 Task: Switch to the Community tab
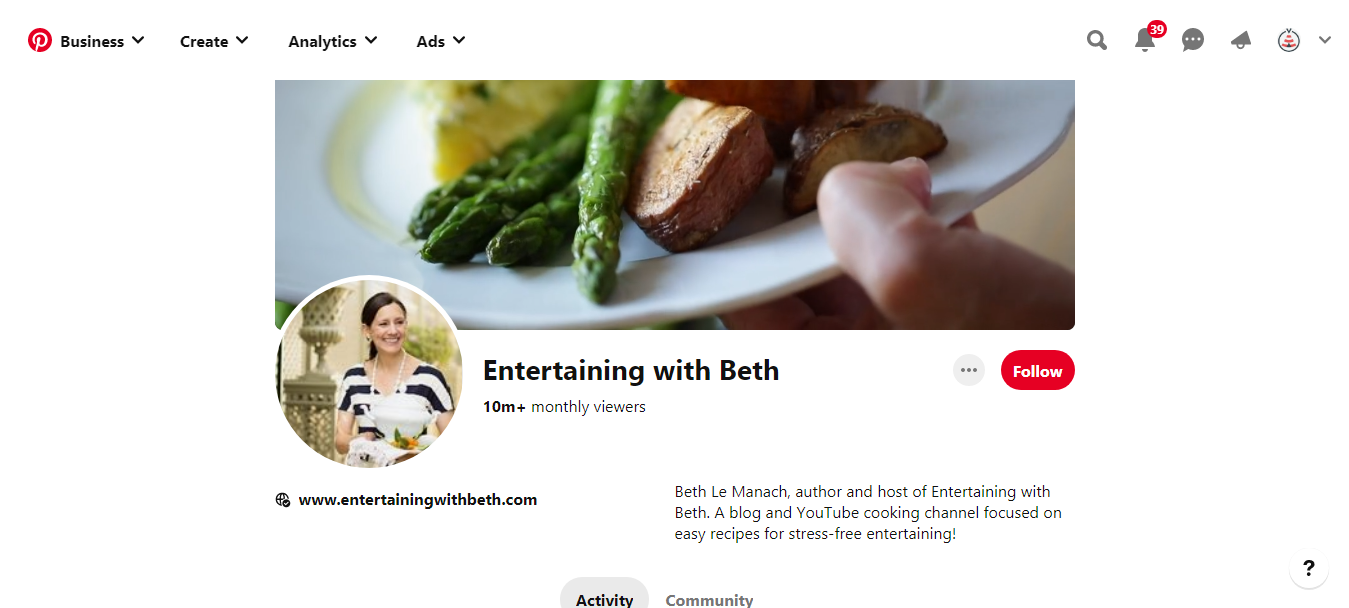click(x=709, y=598)
